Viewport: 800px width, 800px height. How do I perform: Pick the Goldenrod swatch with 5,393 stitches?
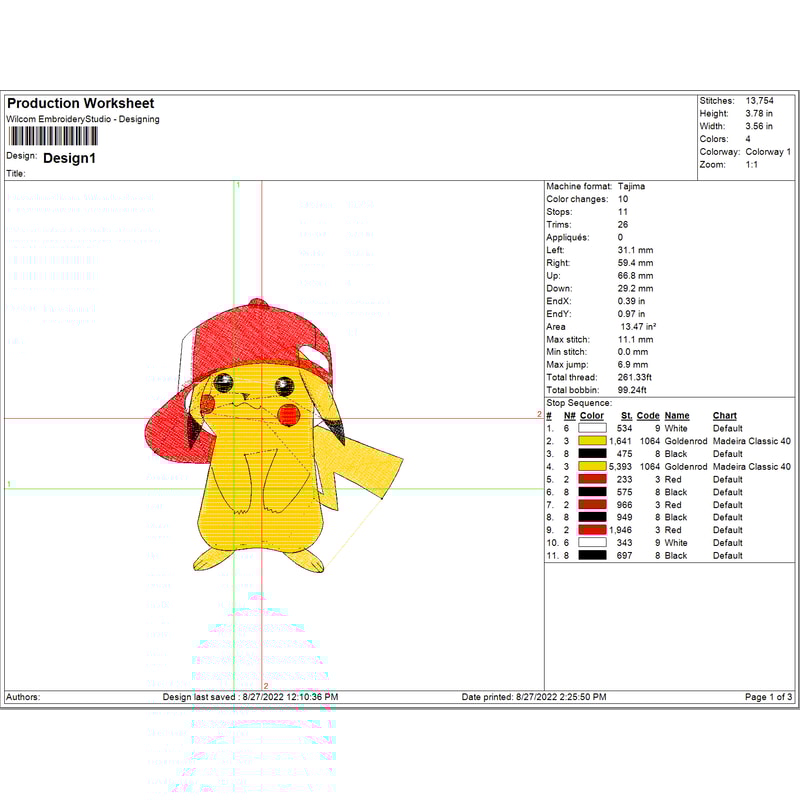pyautogui.click(x=592, y=466)
